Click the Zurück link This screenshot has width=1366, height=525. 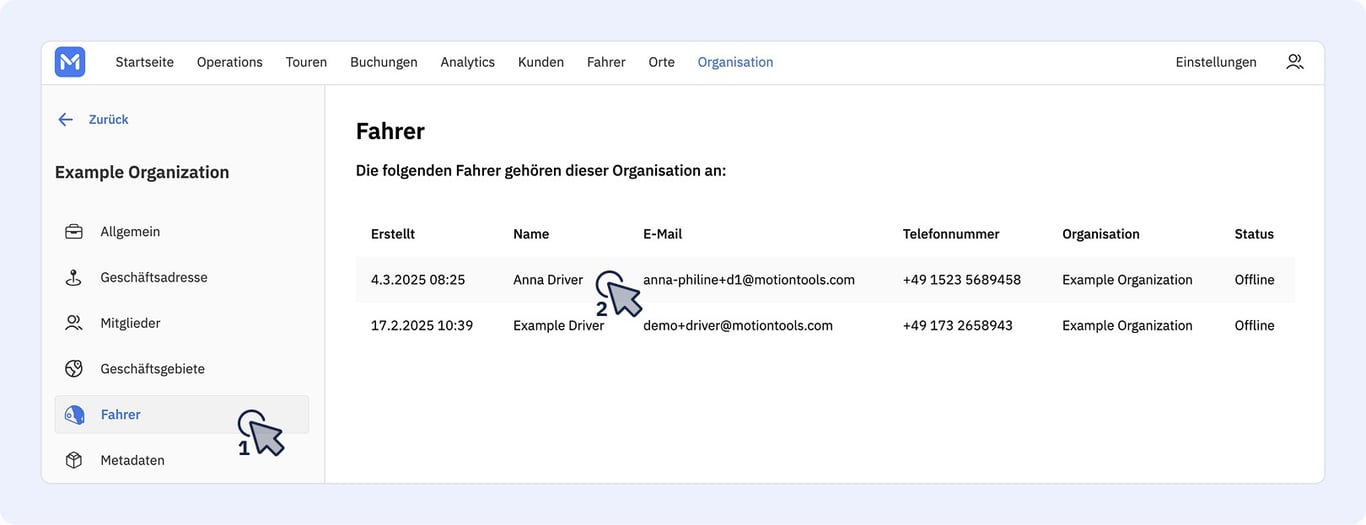pyautogui.click(x=108, y=119)
